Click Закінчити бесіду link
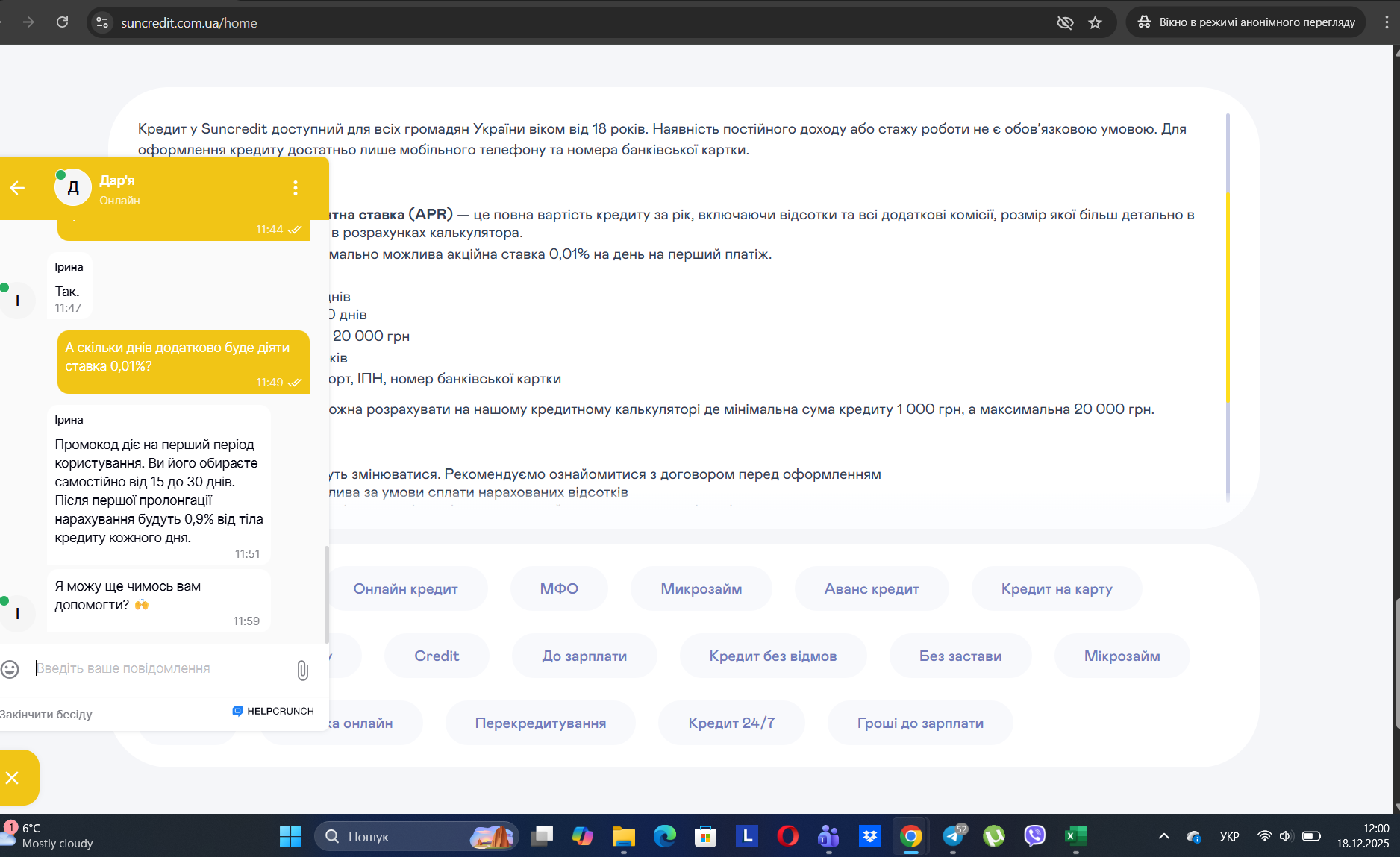Viewport: 1400px width, 857px height. click(46, 714)
